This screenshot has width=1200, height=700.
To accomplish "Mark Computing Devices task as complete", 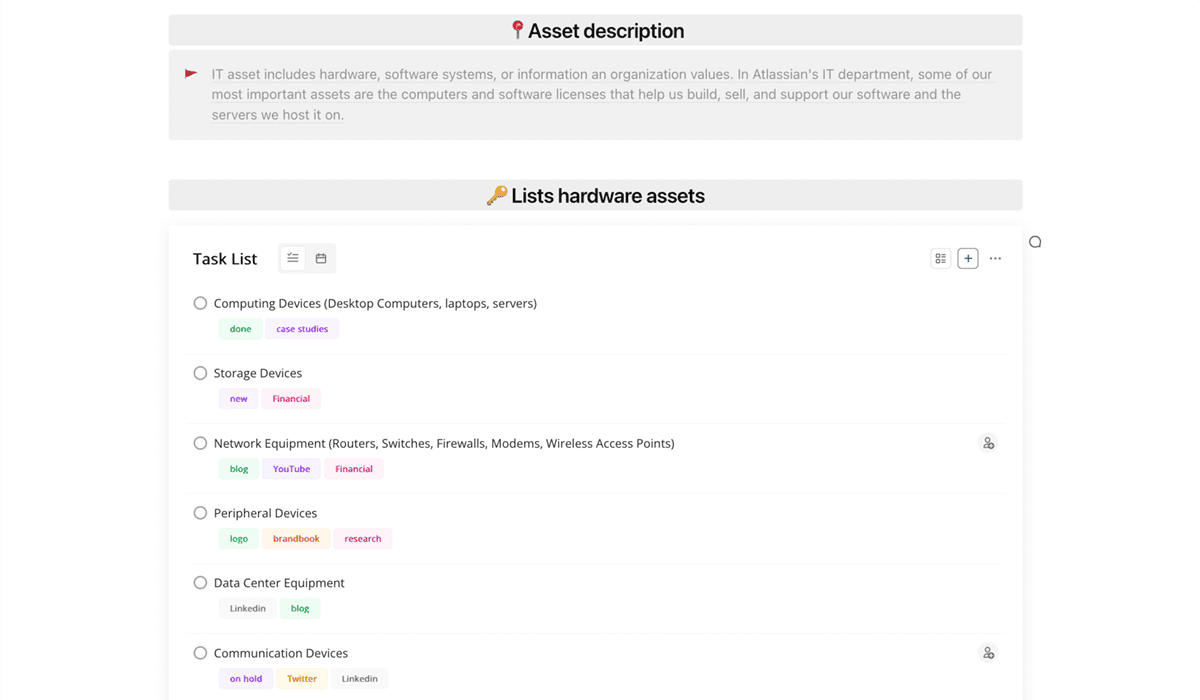I will (x=200, y=303).
